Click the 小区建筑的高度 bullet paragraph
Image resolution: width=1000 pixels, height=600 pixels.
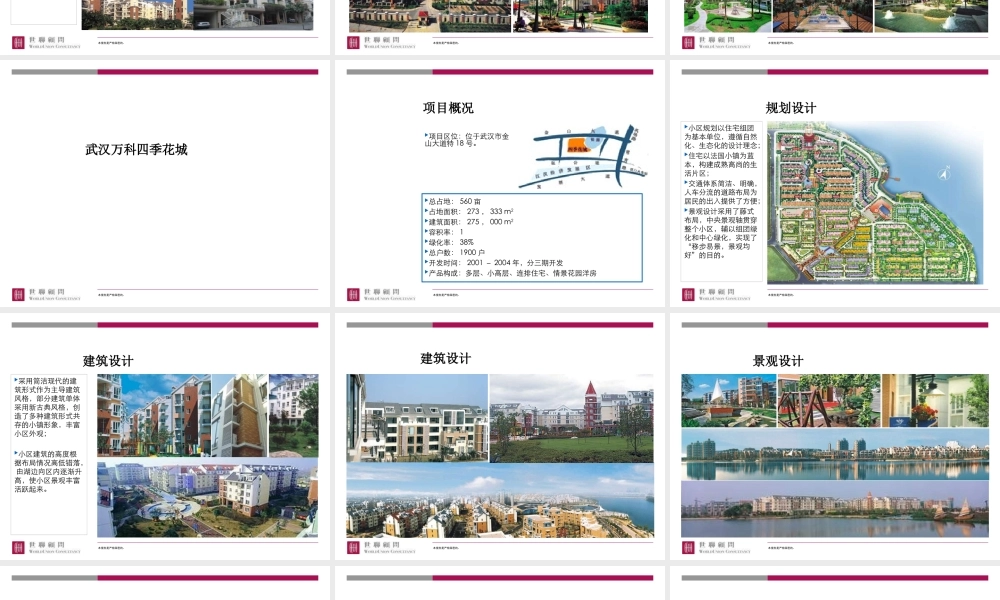(49, 471)
